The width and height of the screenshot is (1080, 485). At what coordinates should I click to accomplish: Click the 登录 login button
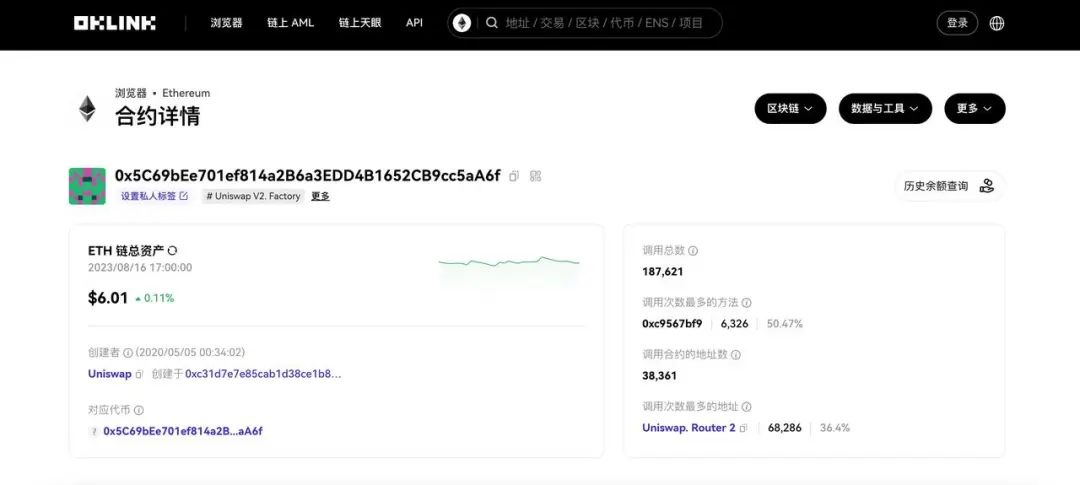tap(957, 23)
